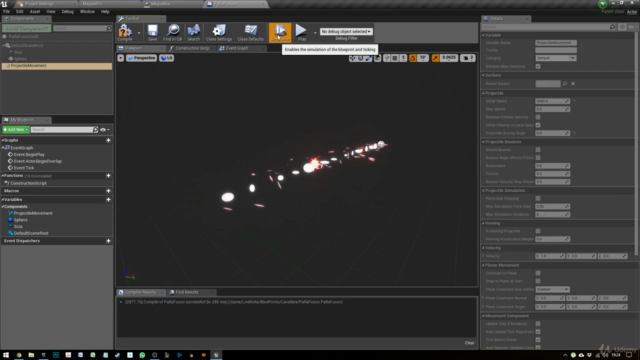Adjust viewport camera speed setting
Image resolution: width=640 pixels, height=360 pixels.
pyautogui.click(x=468, y=58)
